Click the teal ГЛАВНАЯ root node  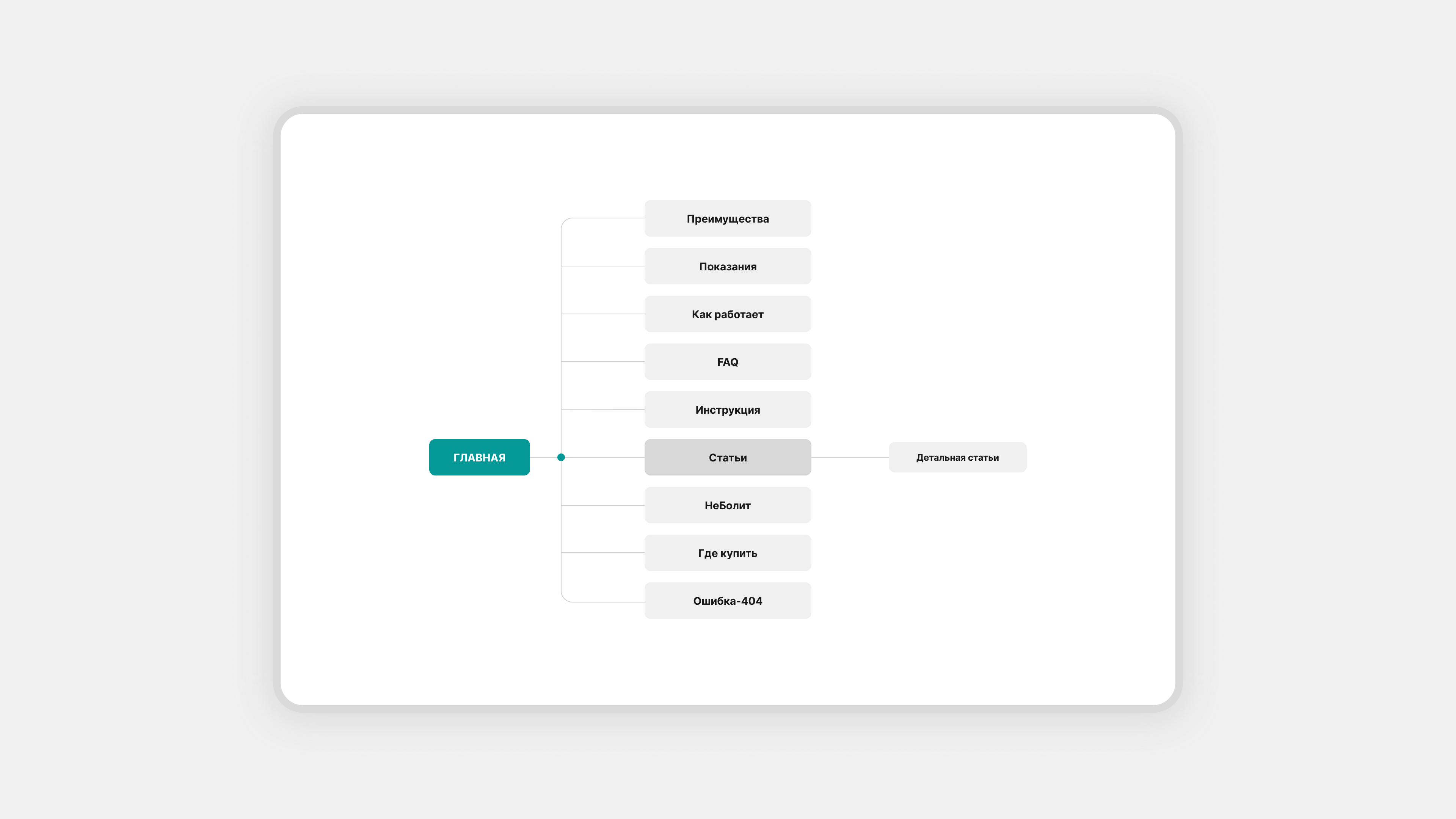pos(479,457)
